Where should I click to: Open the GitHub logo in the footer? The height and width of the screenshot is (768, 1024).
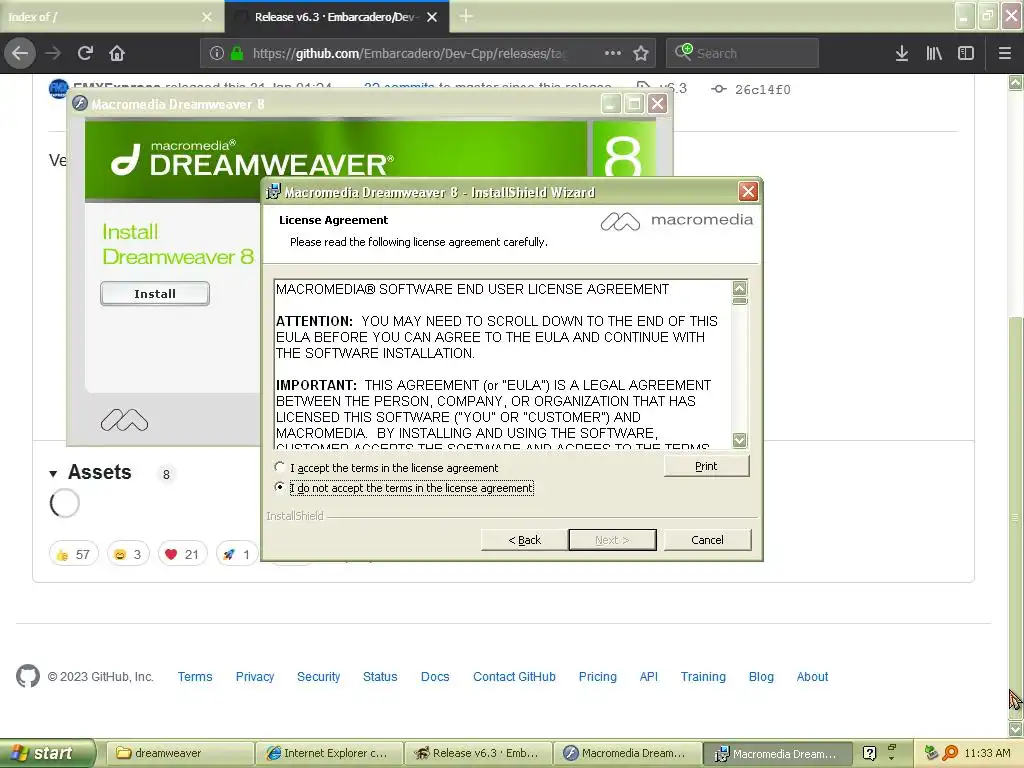tap(28, 676)
